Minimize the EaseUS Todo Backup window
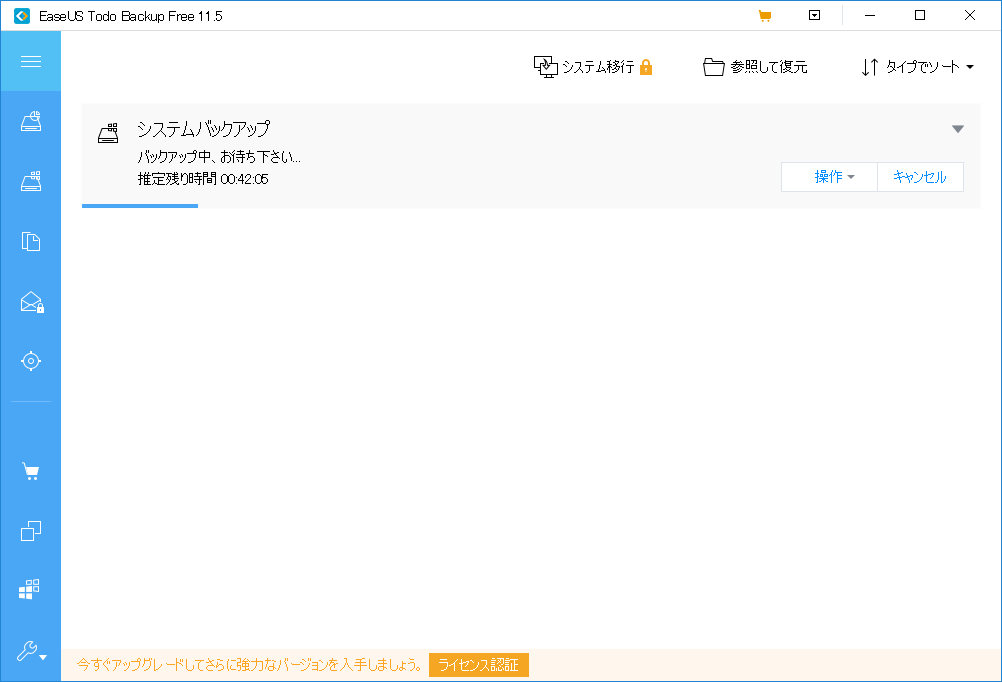This screenshot has width=1002, height=682. click(870, 15)
